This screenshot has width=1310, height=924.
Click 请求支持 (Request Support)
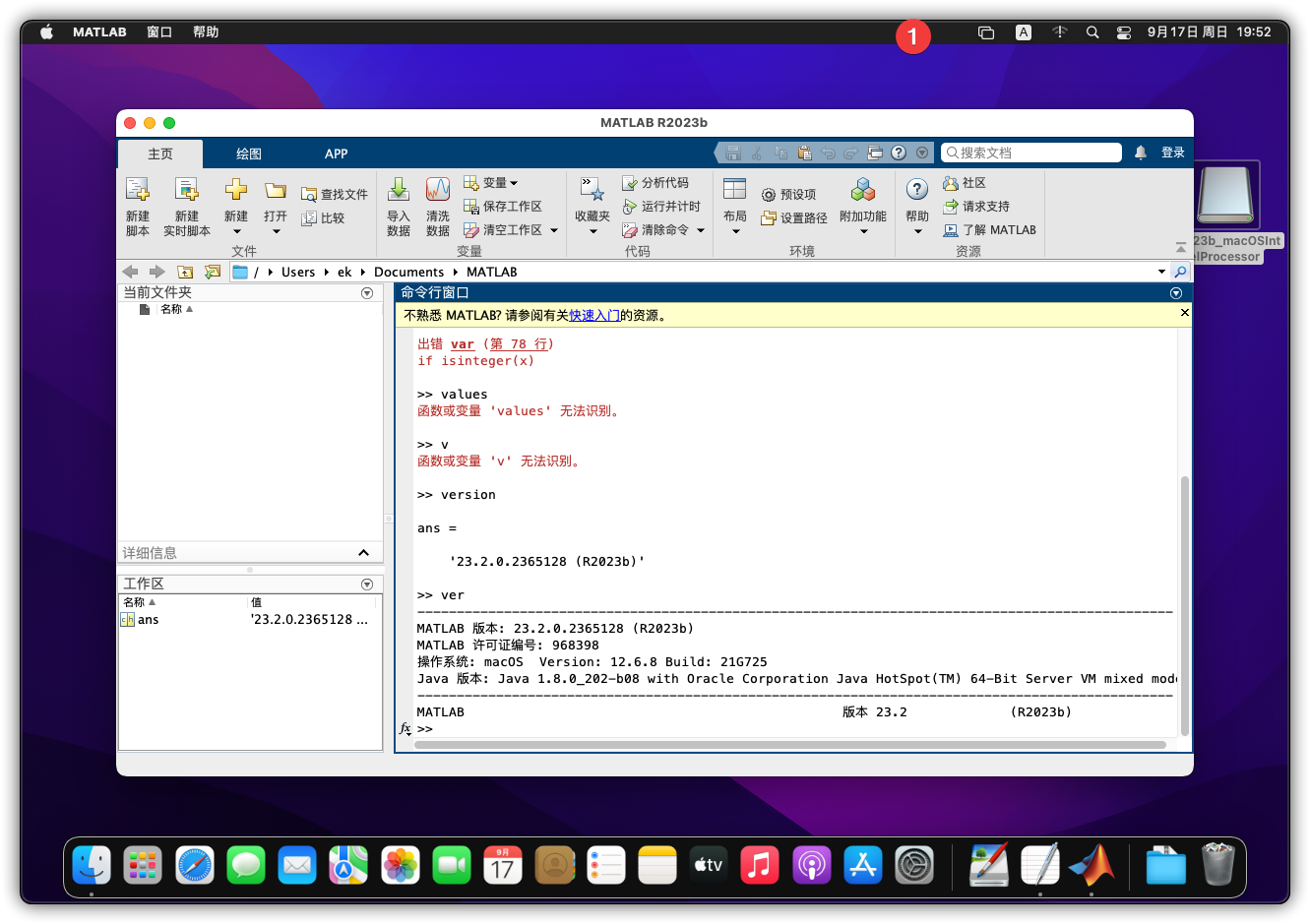pyautogui.click(x=976, y=207)
